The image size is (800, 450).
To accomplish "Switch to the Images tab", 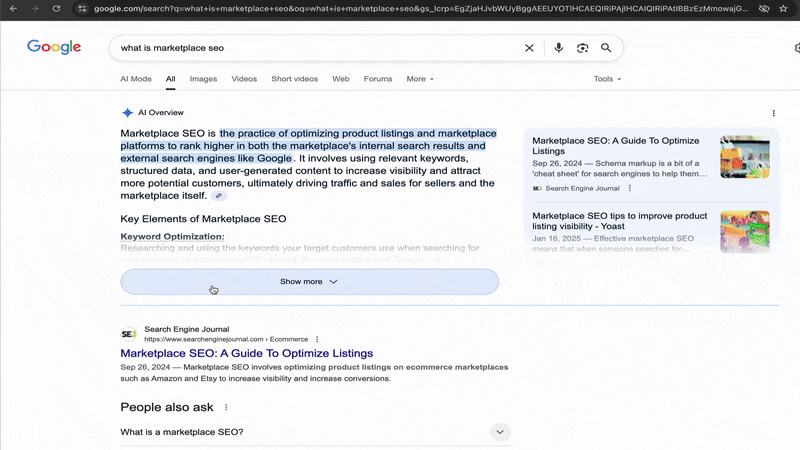I will (x=203, y=79).
